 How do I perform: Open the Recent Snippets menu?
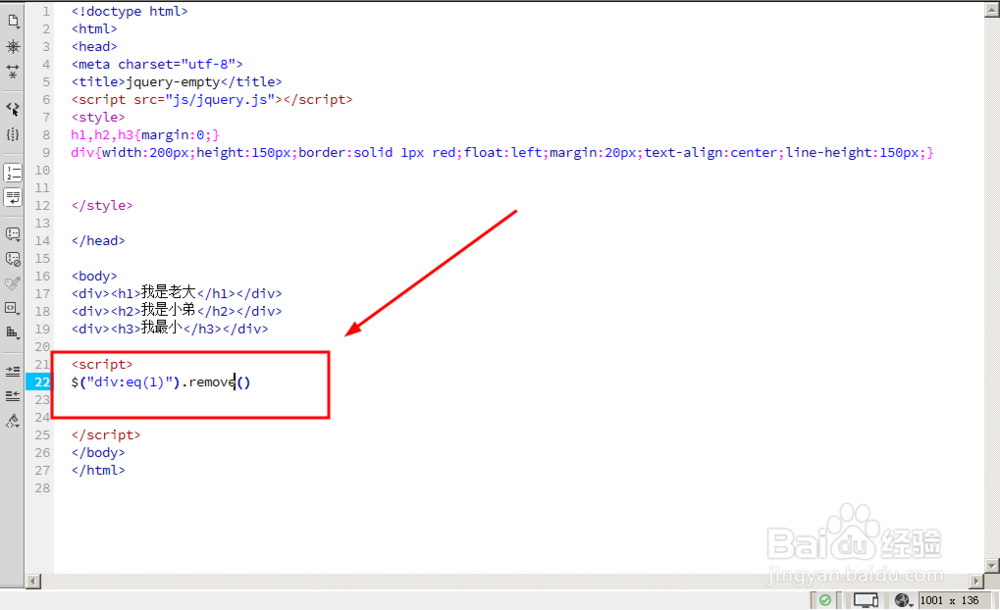(x=13, y=308)
